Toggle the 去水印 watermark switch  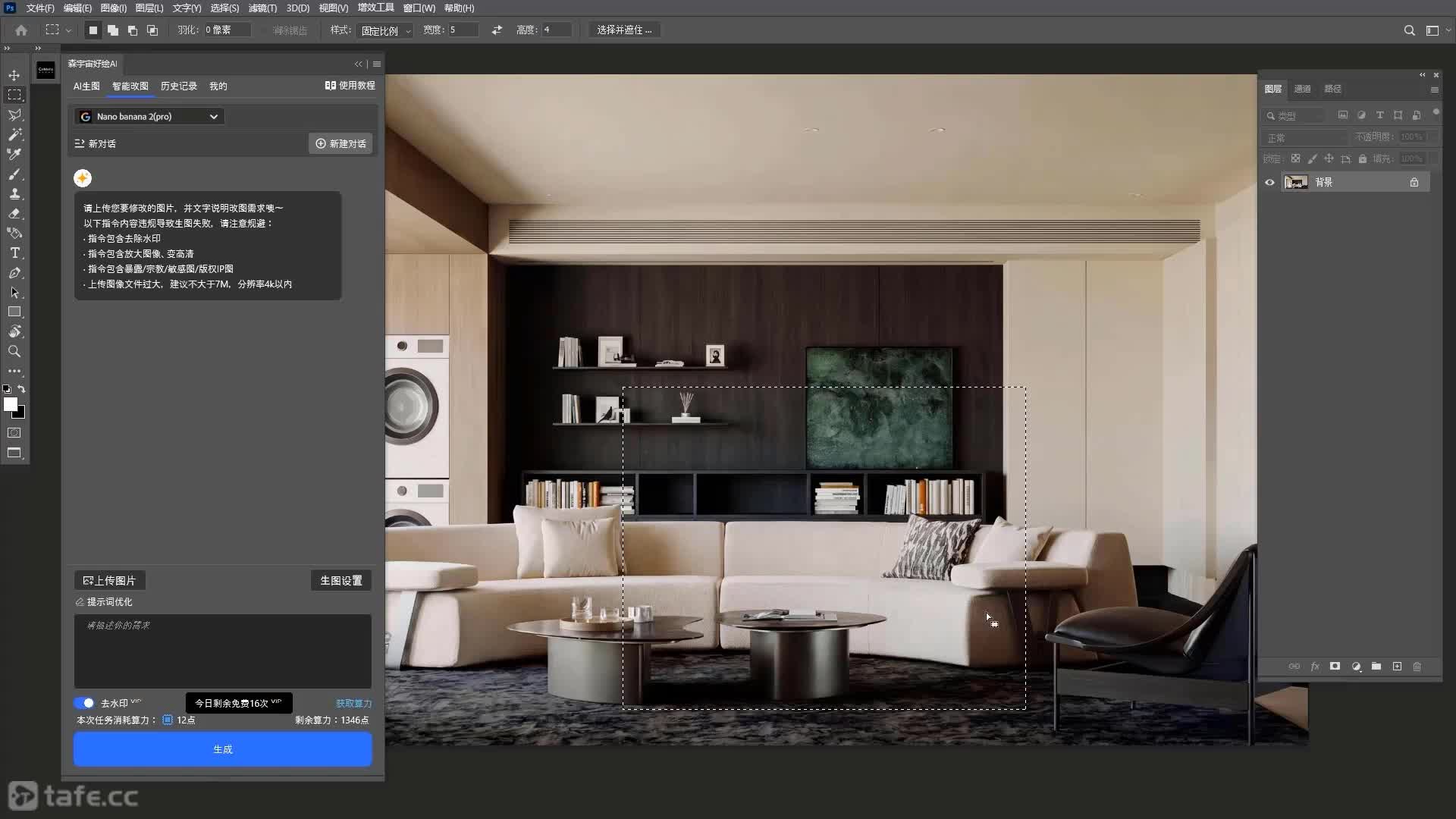84,703
